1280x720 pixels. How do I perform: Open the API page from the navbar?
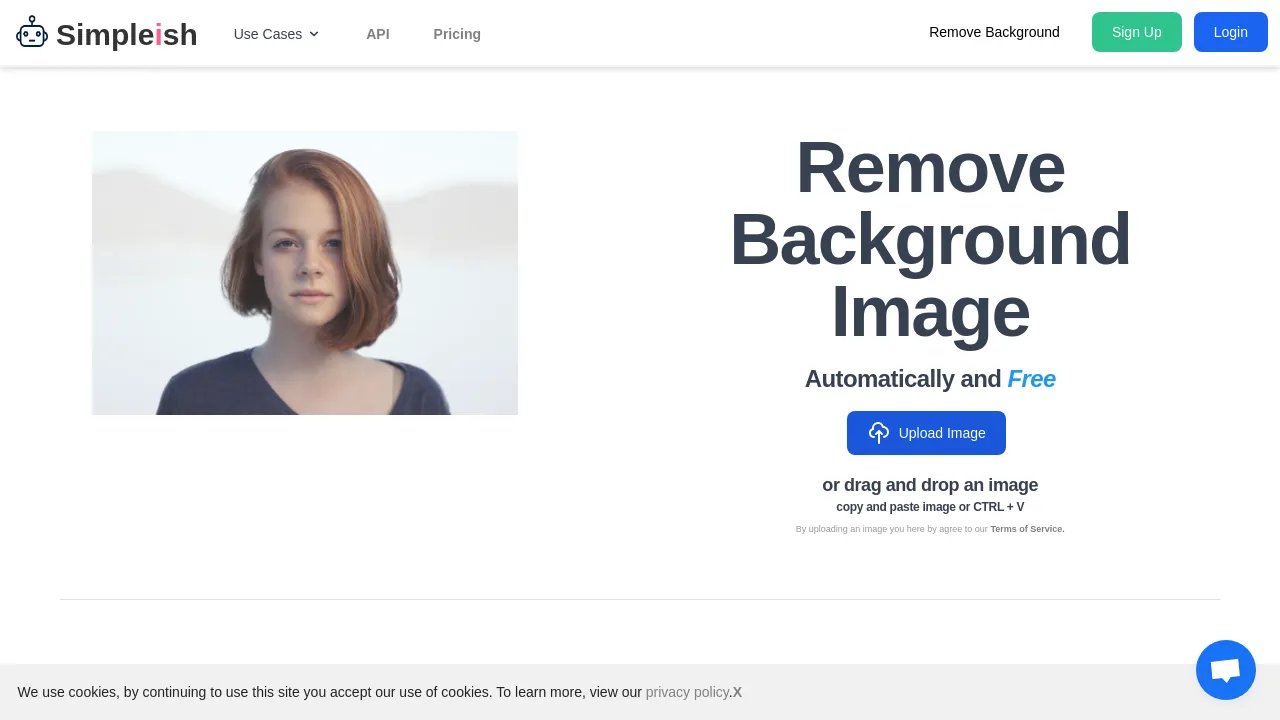pyautogui.click(x=378, y=34)
